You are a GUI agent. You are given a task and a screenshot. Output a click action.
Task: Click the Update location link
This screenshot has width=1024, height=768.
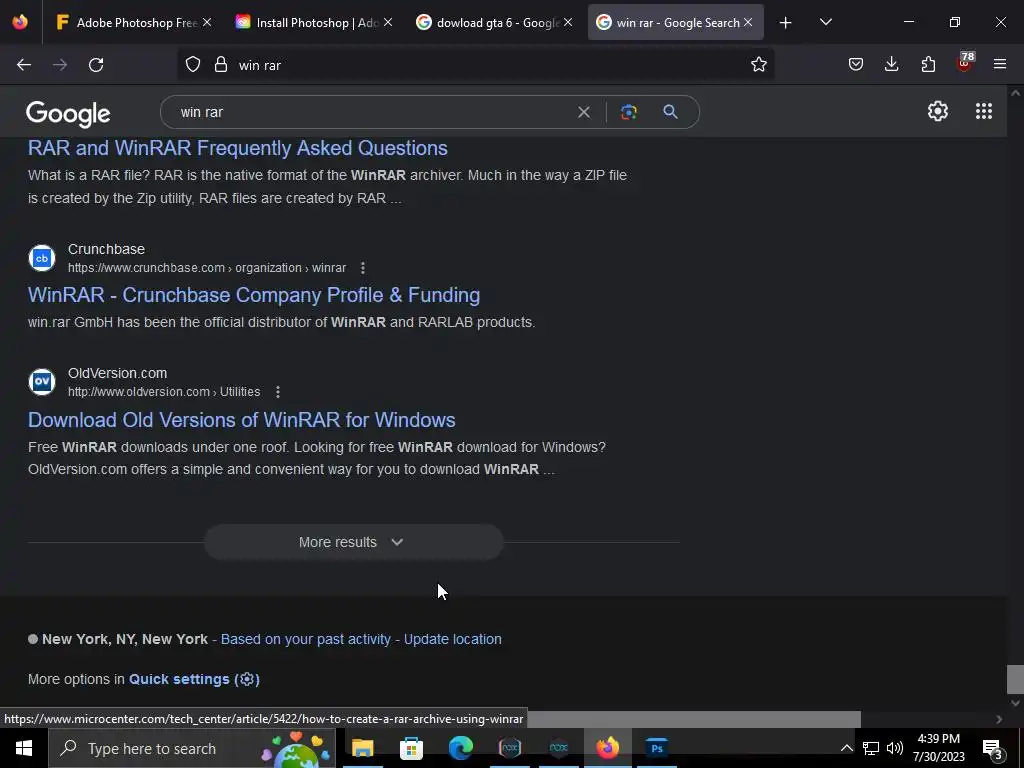point(453,639)
